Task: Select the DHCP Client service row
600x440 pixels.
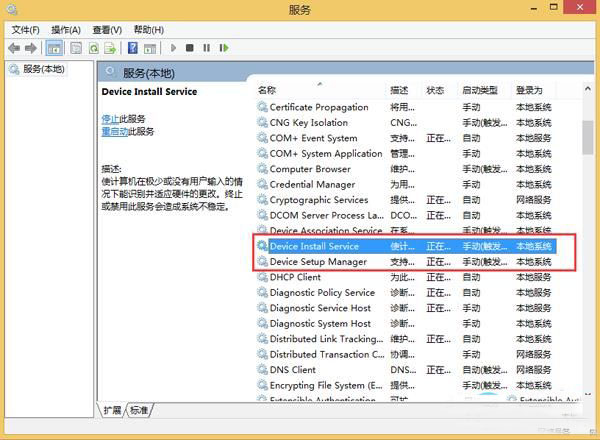Action: tap(295, 277)
